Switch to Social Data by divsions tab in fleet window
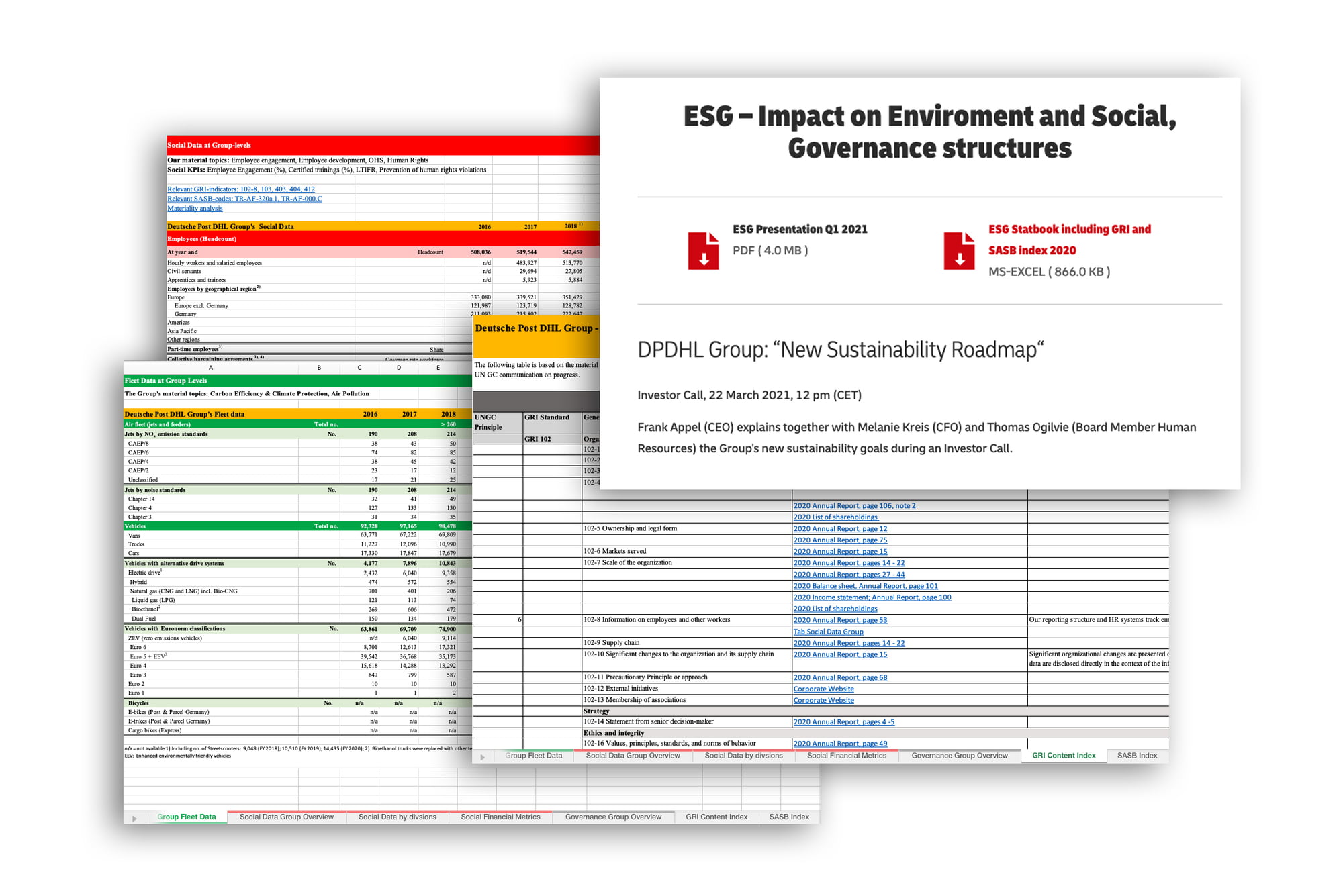This screenshot has width=1343, height=896. pyautogui.click(x=398, y=817)
